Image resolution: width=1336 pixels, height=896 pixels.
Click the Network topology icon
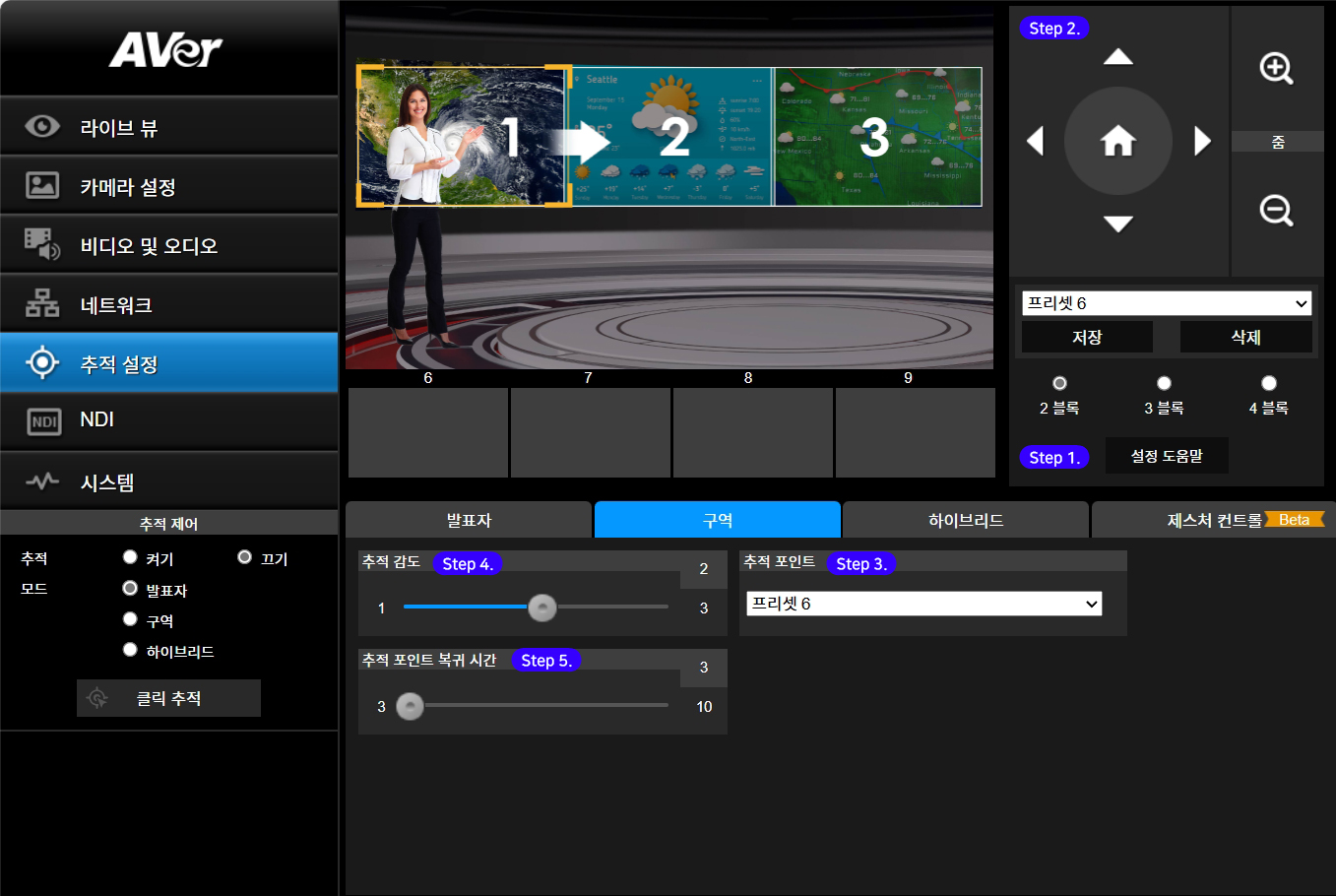click(x=42, y=303)
